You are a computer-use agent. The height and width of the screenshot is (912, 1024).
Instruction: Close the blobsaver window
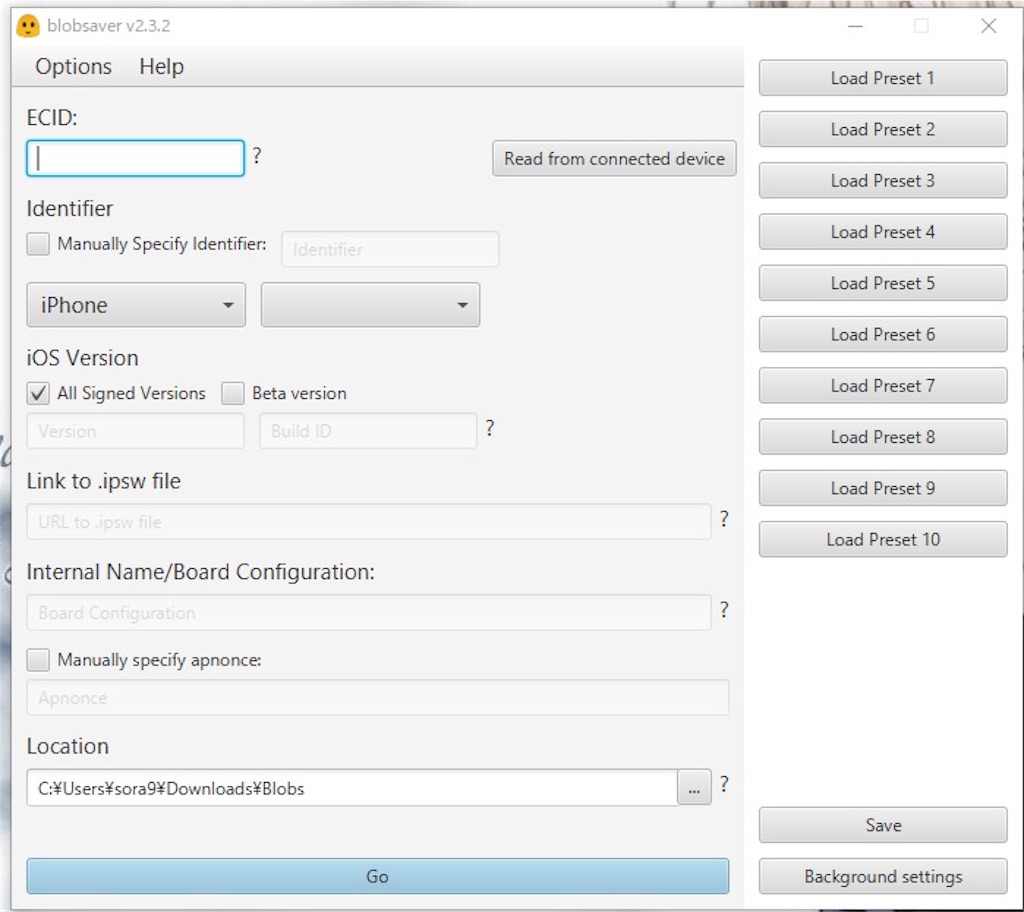989,26
